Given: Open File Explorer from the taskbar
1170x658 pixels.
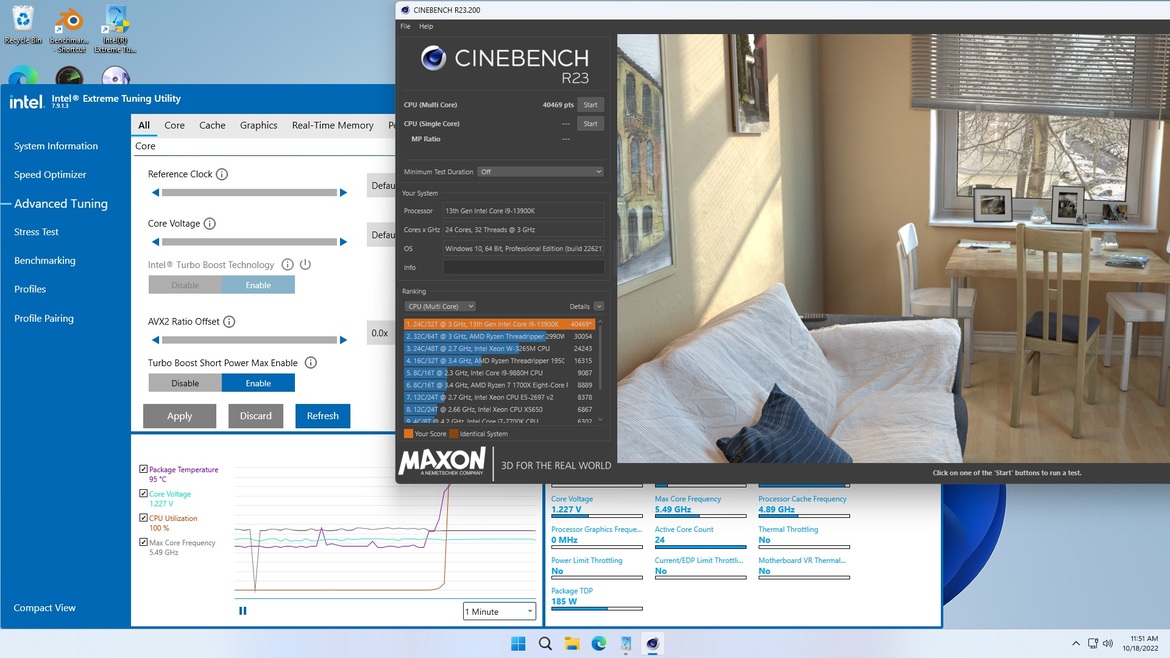Looking at the screenshot, I should click(572, 643).
